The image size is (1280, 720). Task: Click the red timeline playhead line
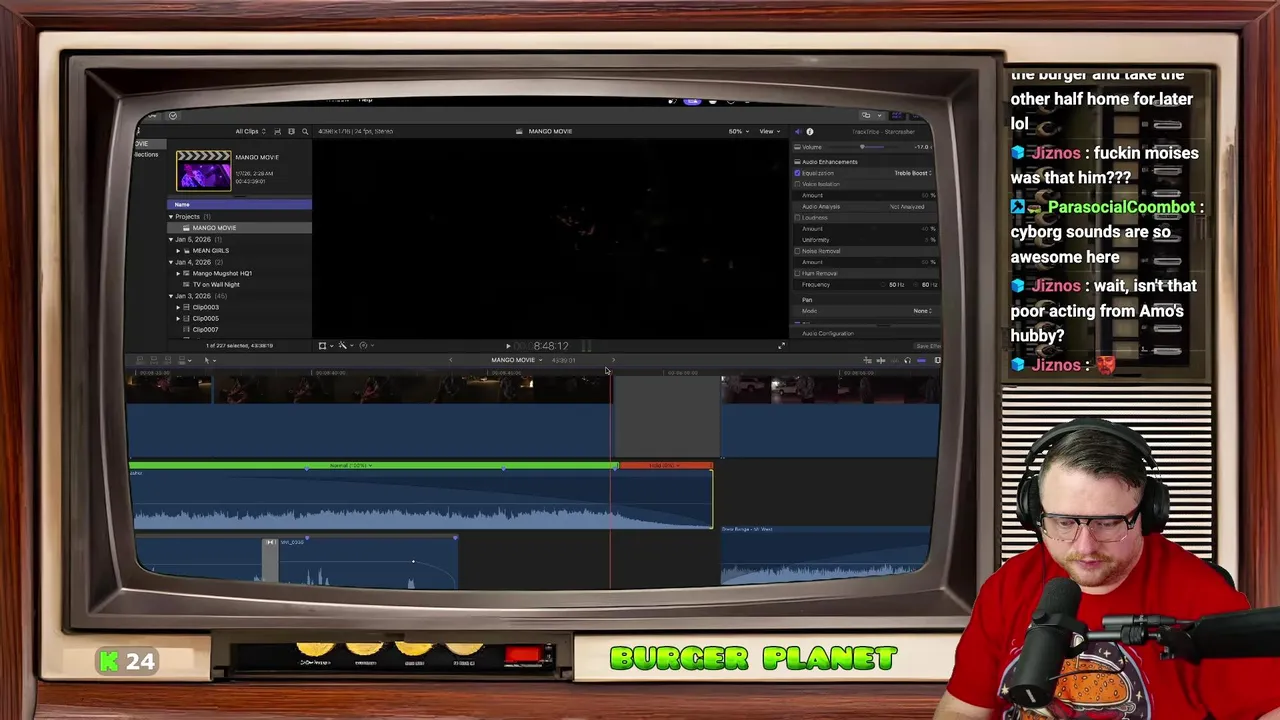point(611,480)
